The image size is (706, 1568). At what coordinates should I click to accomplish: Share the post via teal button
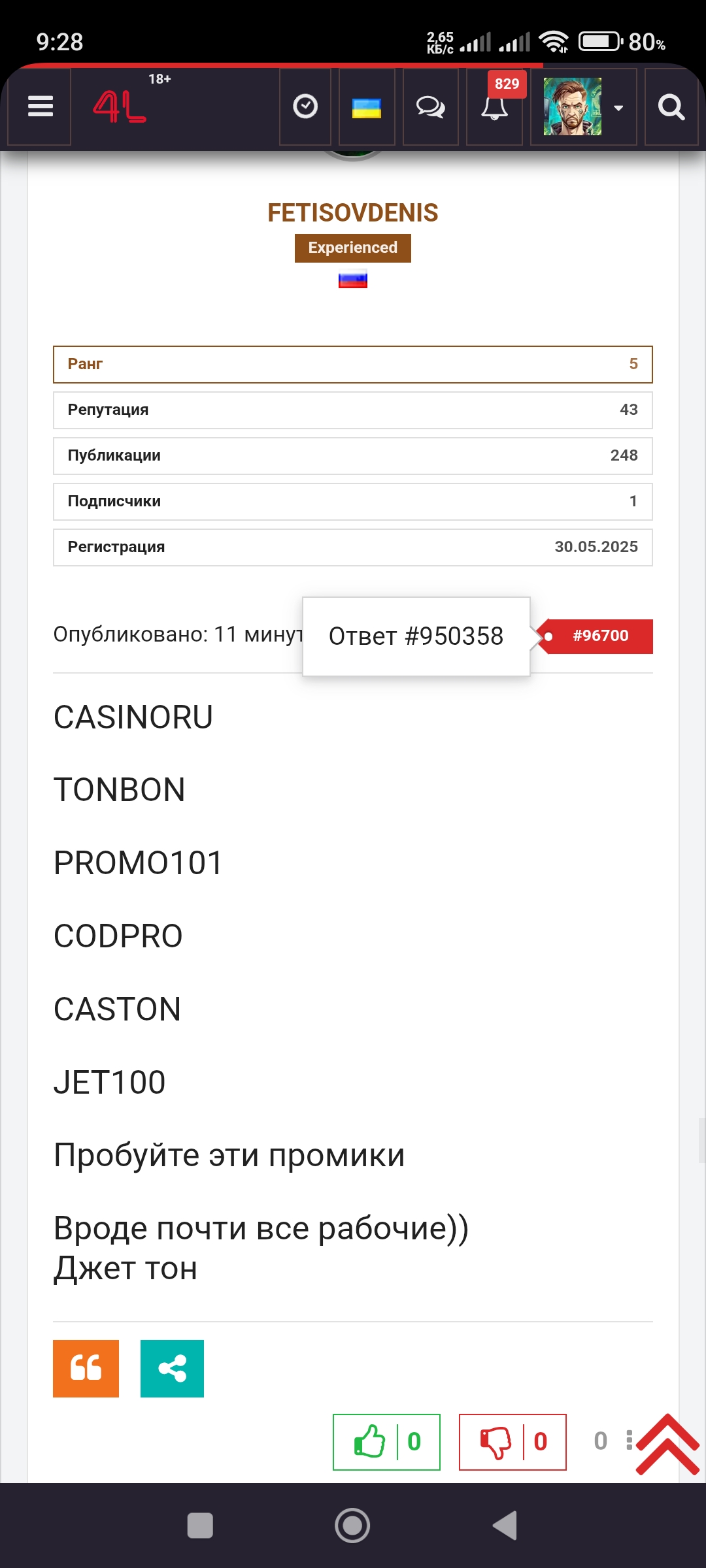tap(172, 1368)
